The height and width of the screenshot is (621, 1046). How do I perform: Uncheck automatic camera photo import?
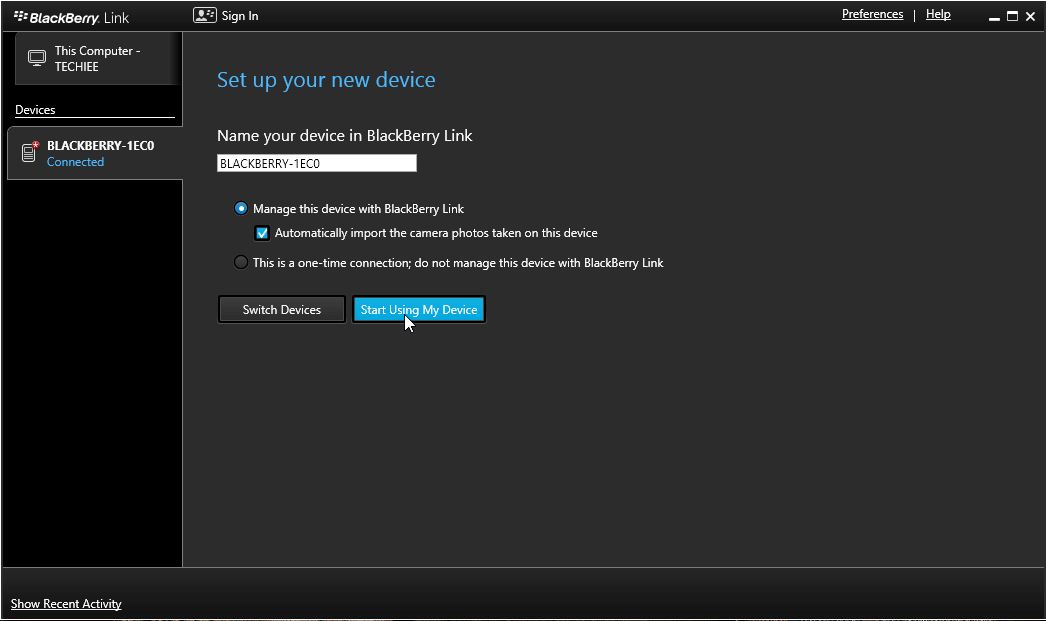coord(262,233)
